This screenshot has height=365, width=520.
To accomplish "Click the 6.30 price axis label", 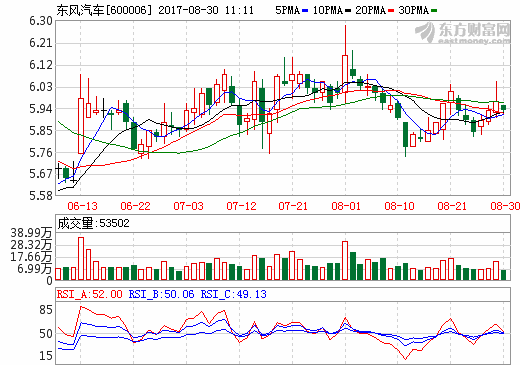I will coord(41,21).
